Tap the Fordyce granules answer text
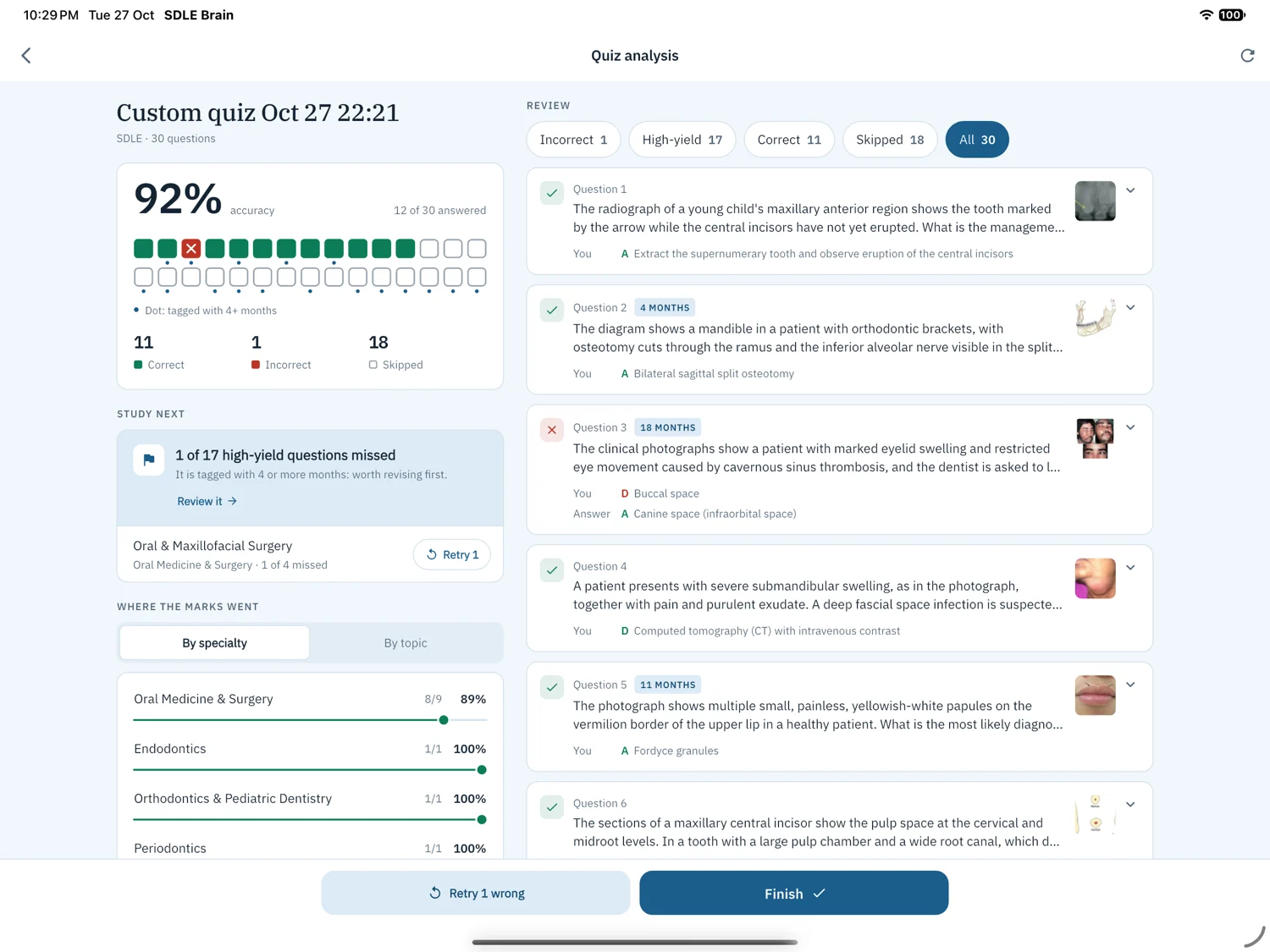The height and width of the screenshot is (952, 1270). (x=676, y=751)
